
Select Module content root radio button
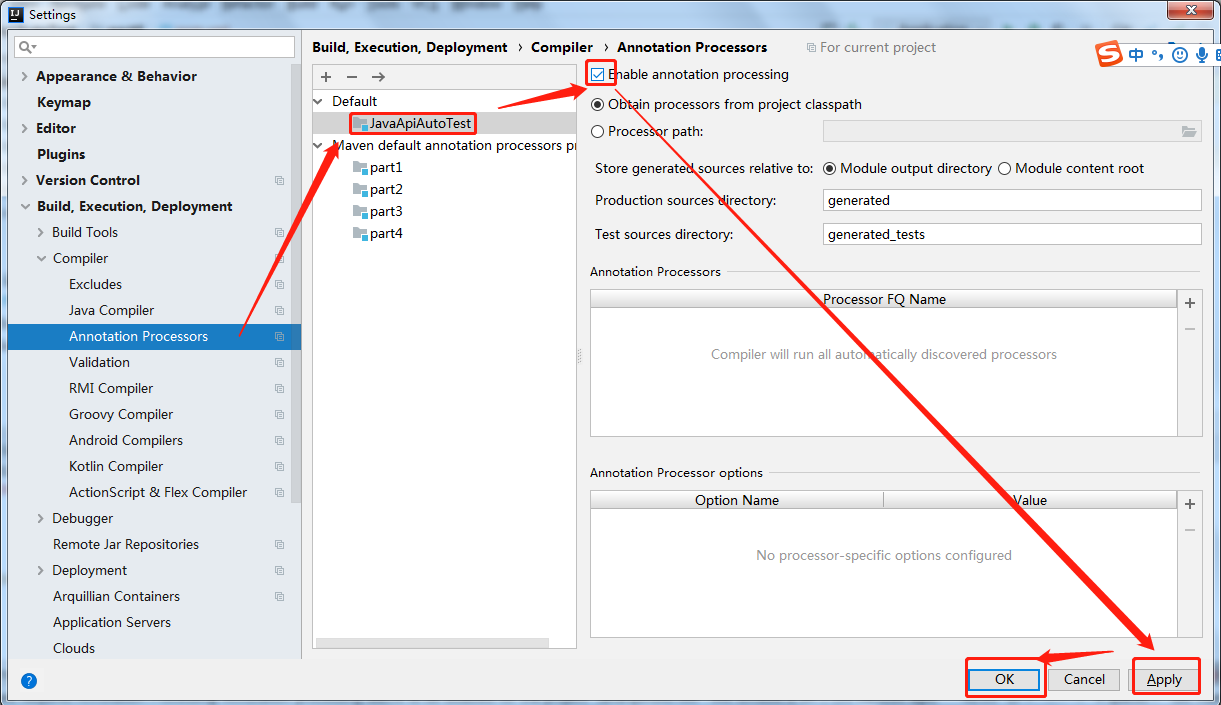(1003, 168)
